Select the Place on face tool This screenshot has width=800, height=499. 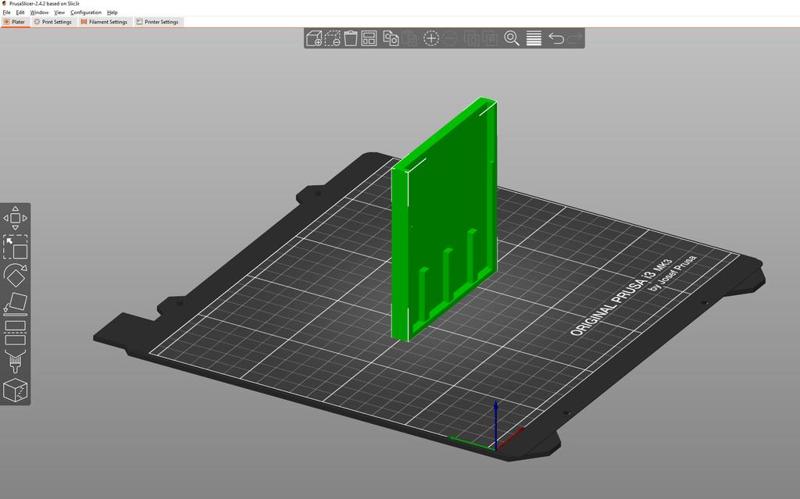[x=15, y=303]
